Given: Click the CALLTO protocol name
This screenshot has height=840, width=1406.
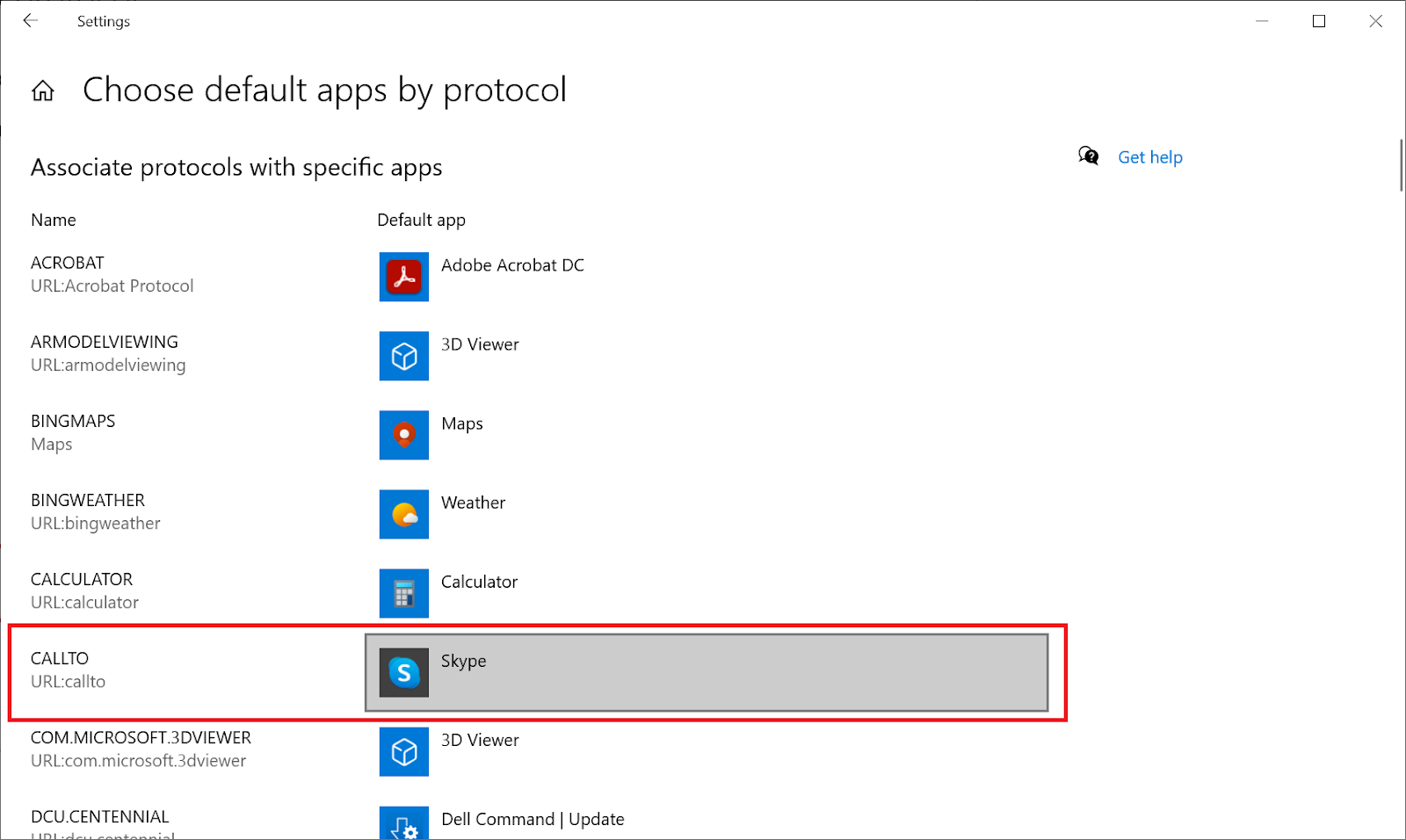Looking at the screenshot, I should pos(60,658).
